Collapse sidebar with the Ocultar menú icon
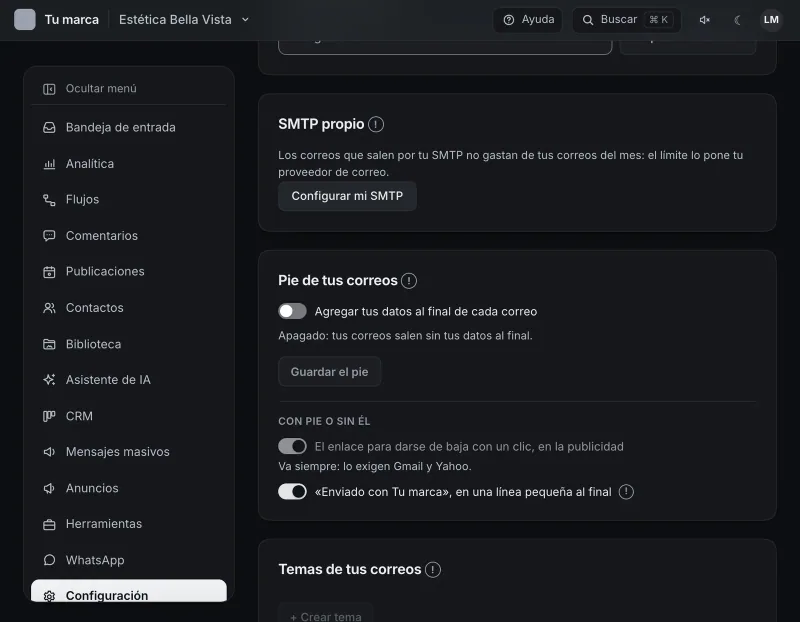Image resolution: width=800 pixels, height=622 pixels. (x=49, y=89)
